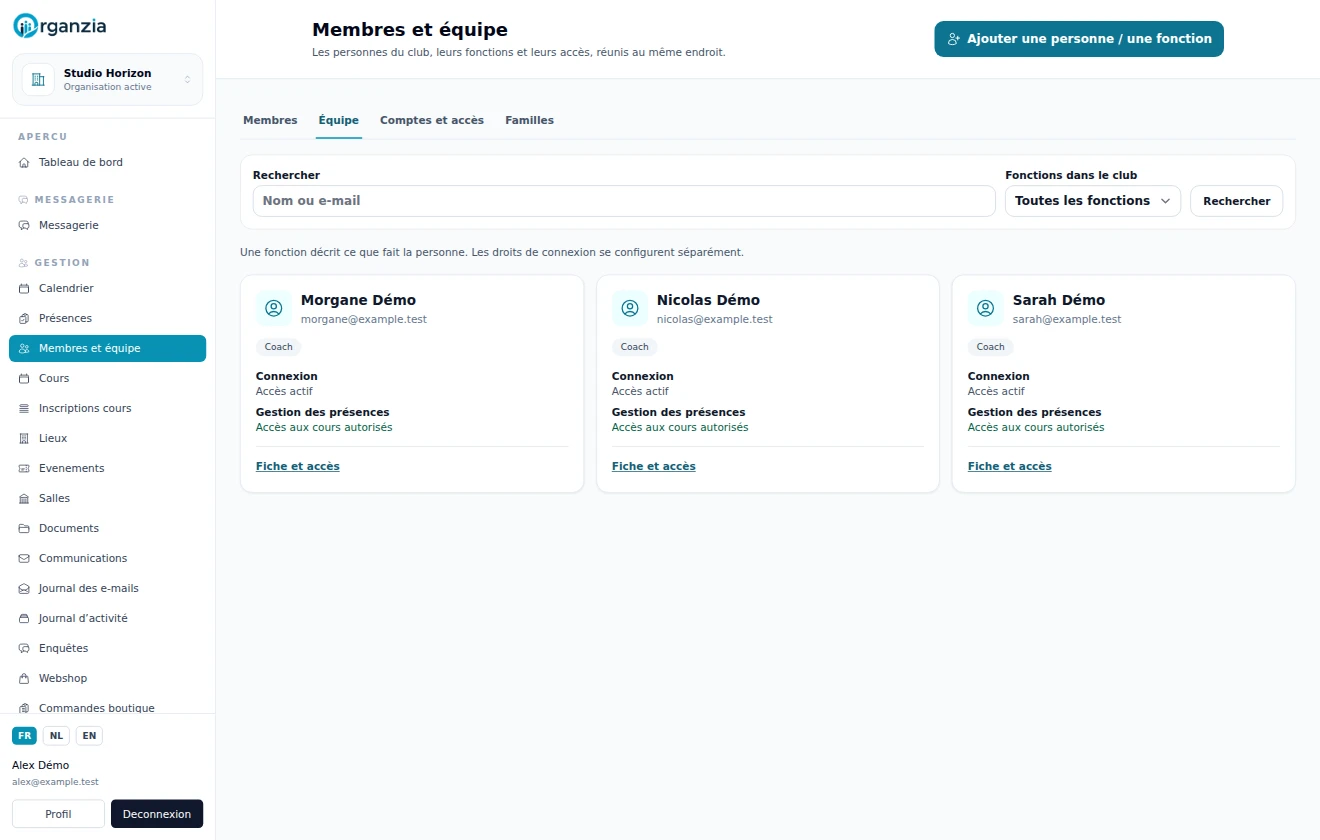Switch language to EN
The height and width of the screenshot is (840, 1320).
coord(89,736)
